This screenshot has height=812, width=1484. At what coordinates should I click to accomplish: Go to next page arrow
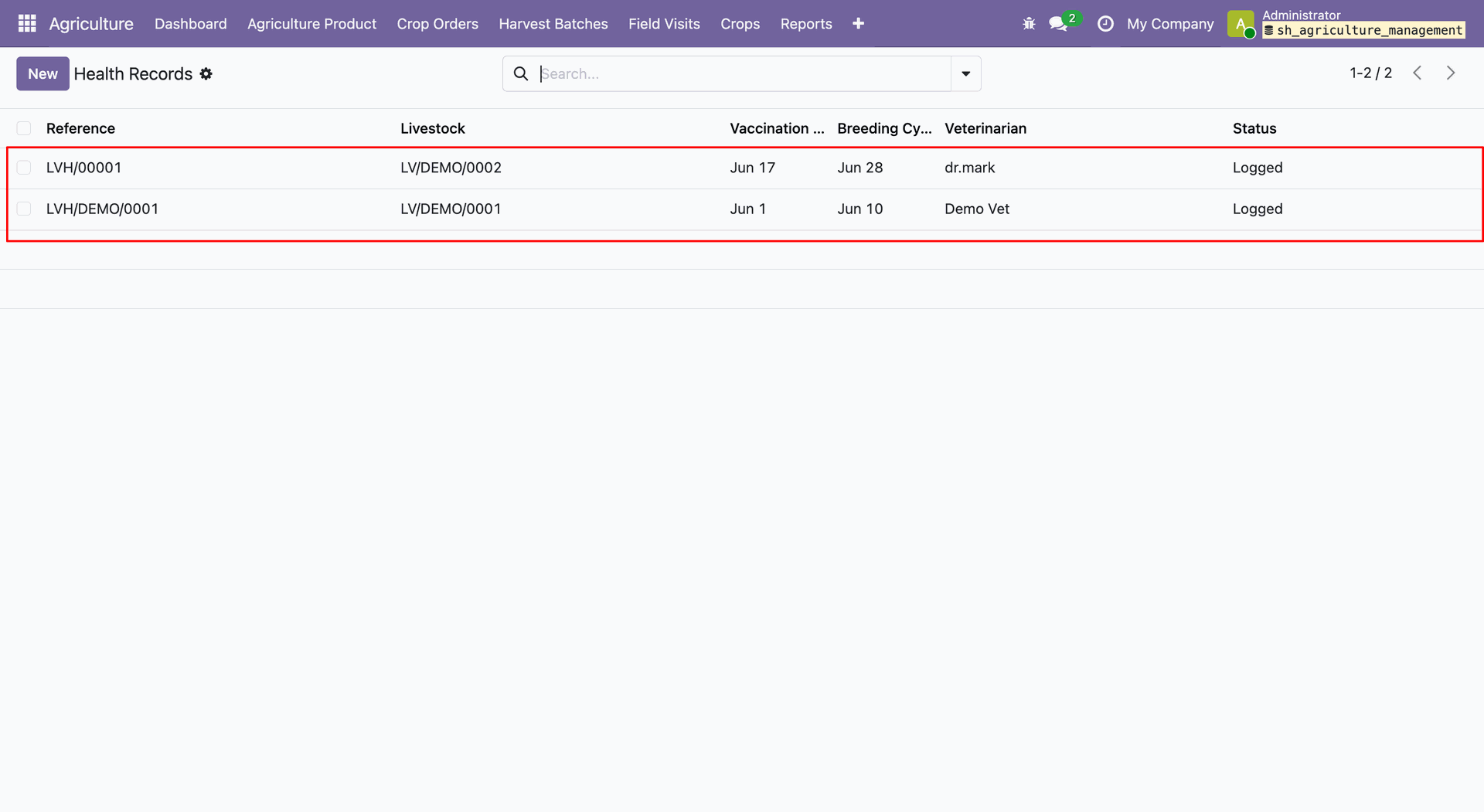click(1451, 73)
